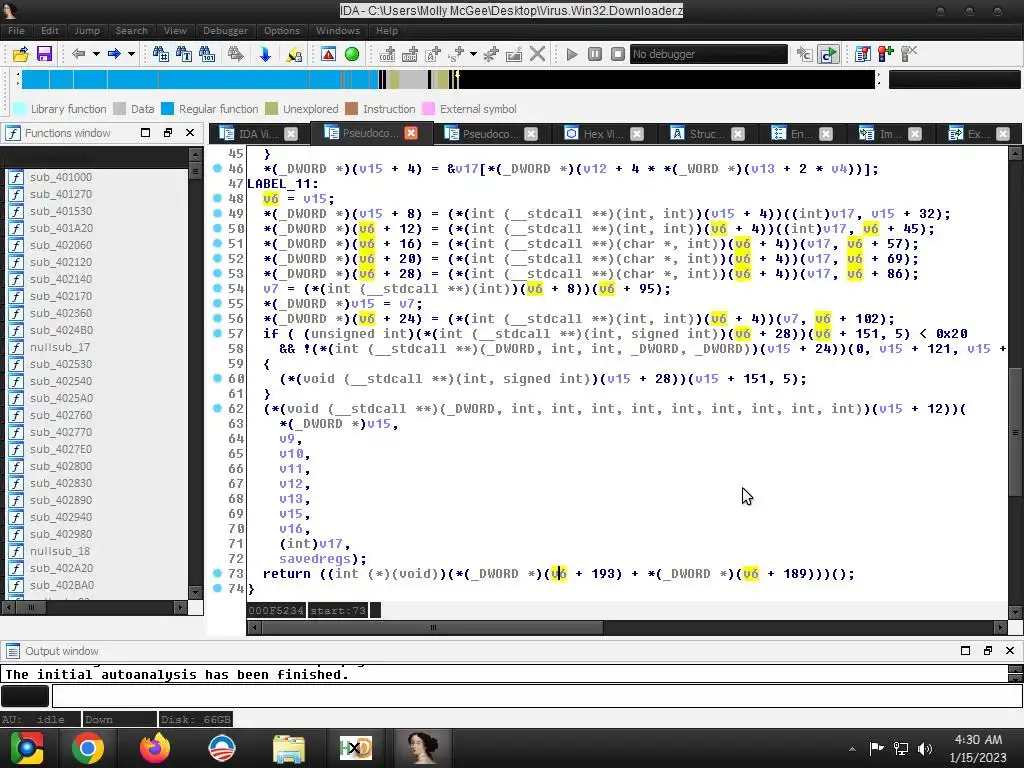Open Chrome from the taskbar
This screenshot has width=1024, height=768.
click(x=88, y=748)
